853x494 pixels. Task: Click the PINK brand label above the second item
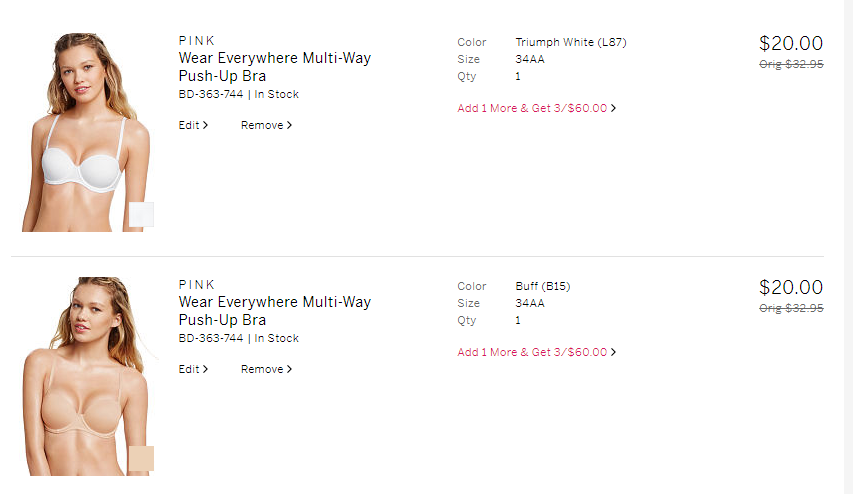197,285
